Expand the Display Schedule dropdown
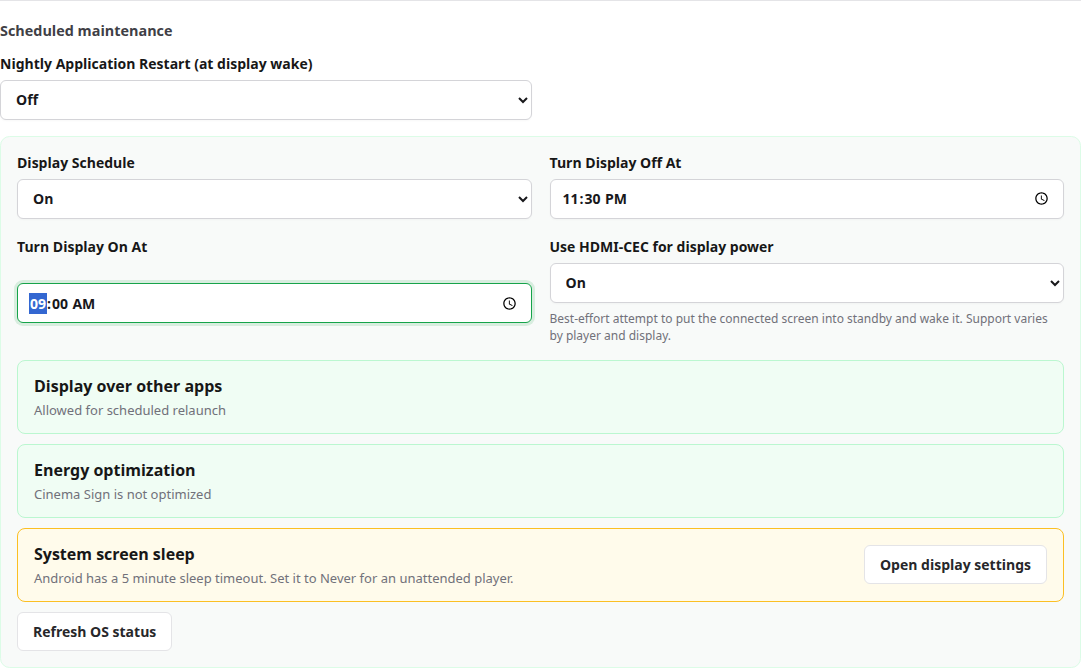1081x668 pixels. pos(274,199)
